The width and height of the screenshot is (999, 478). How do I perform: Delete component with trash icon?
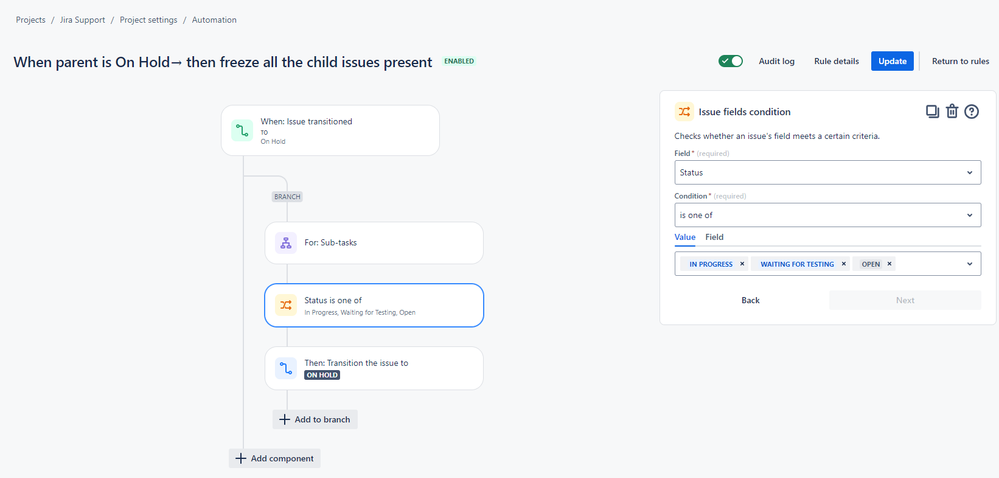(952, 112)
